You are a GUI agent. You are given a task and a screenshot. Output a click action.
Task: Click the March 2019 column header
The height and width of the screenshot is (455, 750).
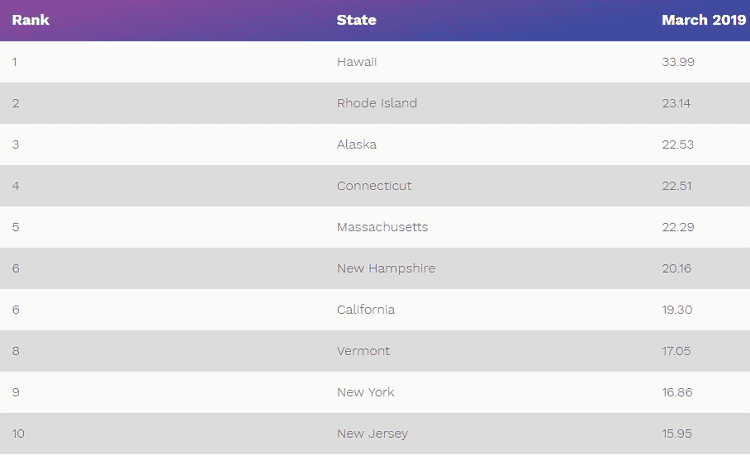tap(698, 20)
